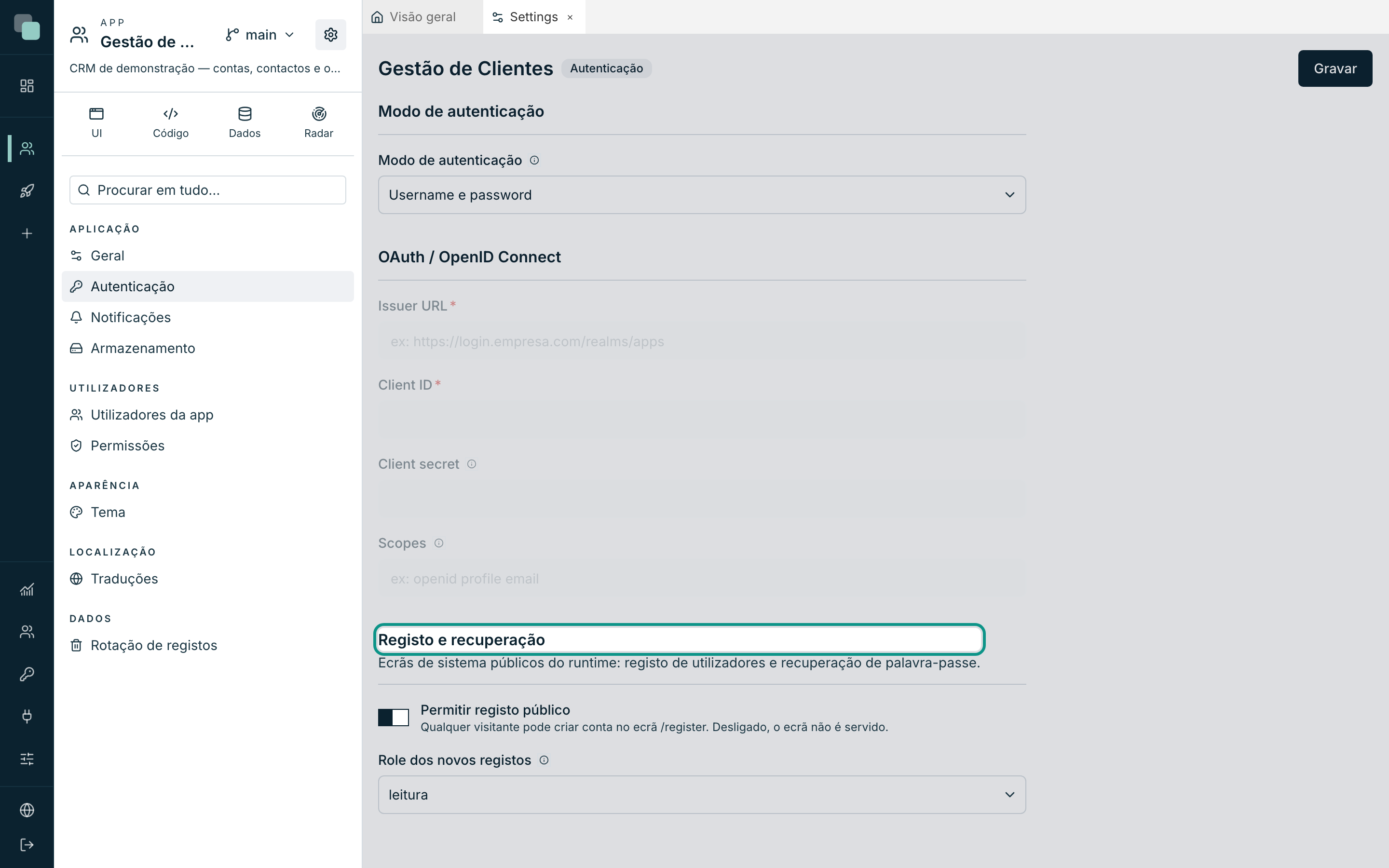1389x868 pixels.
Task: Open the rocket deploy icon
Action: [27, 191]
